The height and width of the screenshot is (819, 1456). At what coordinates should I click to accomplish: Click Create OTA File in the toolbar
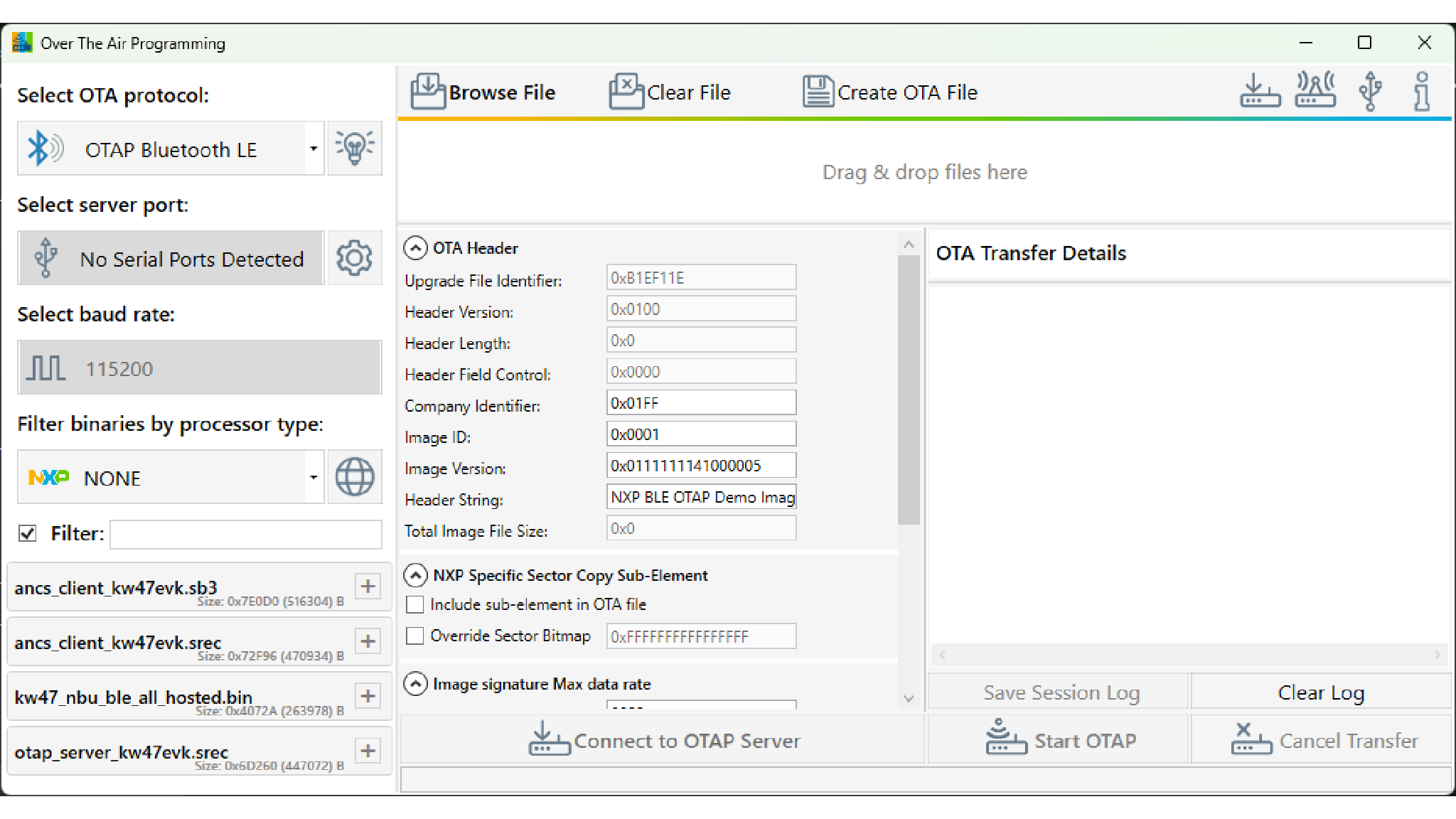pyautogui.click(x=890, y=92)
